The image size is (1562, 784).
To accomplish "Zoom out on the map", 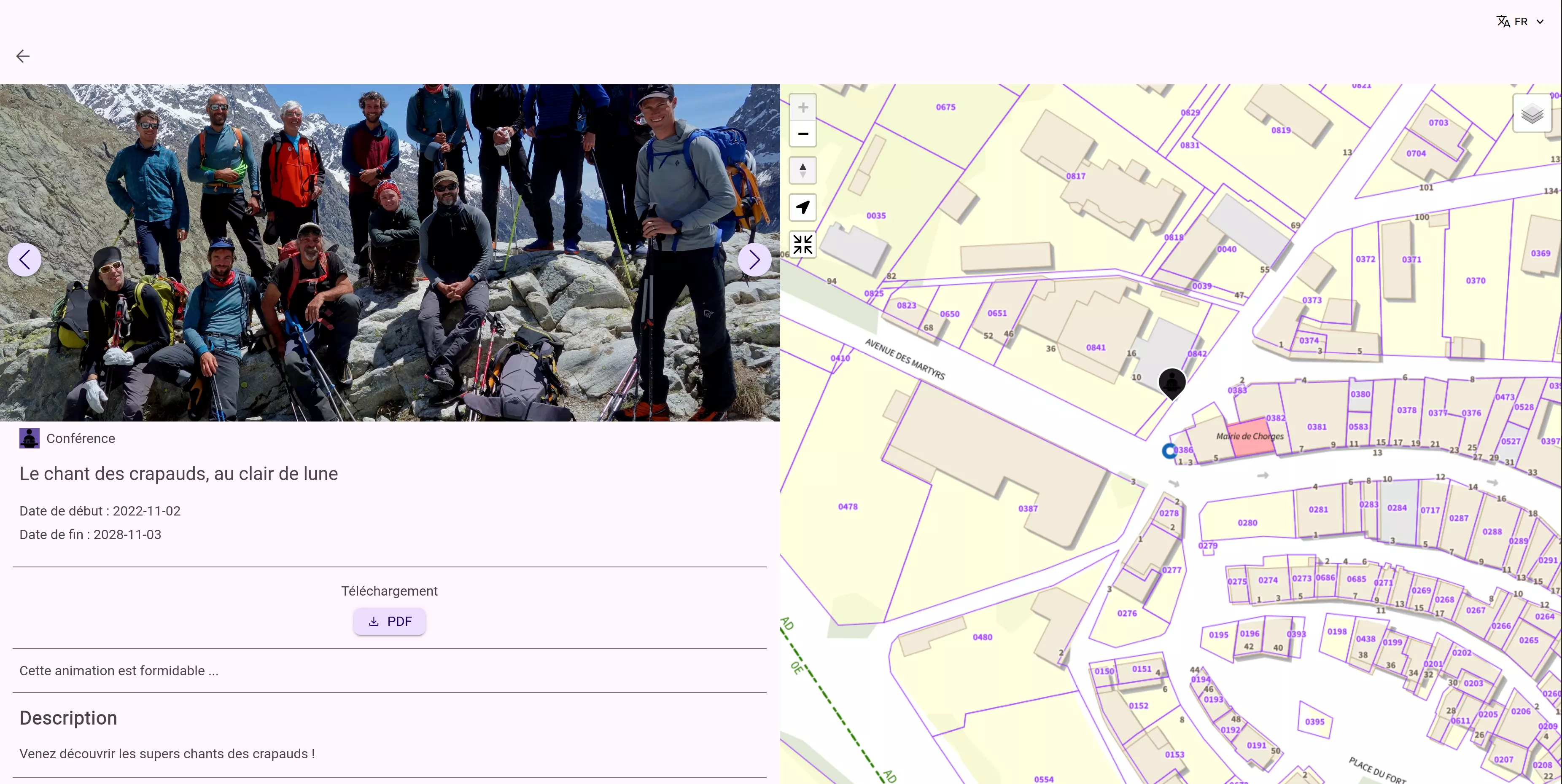I will [x=803, y=134].
